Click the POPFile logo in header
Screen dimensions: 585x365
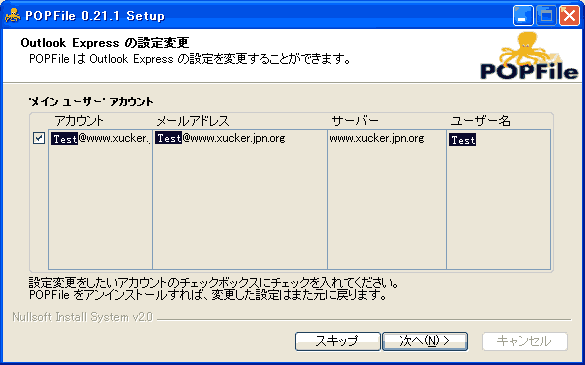pos(529,56)
